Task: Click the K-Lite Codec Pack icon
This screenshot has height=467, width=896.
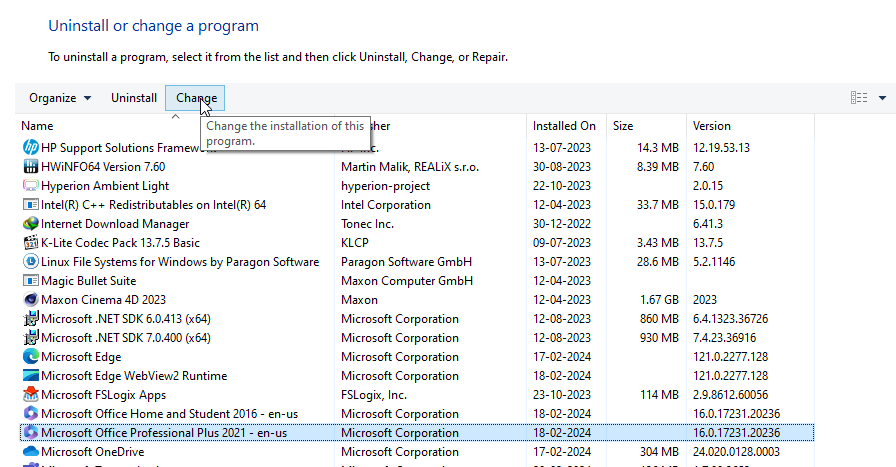Action: (x=30, y=242)
